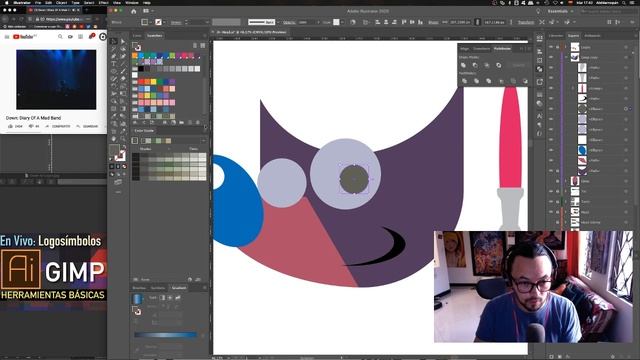Select the Magic Wand tool
Viewport: 640px width, 360px height.
(114, 49)
